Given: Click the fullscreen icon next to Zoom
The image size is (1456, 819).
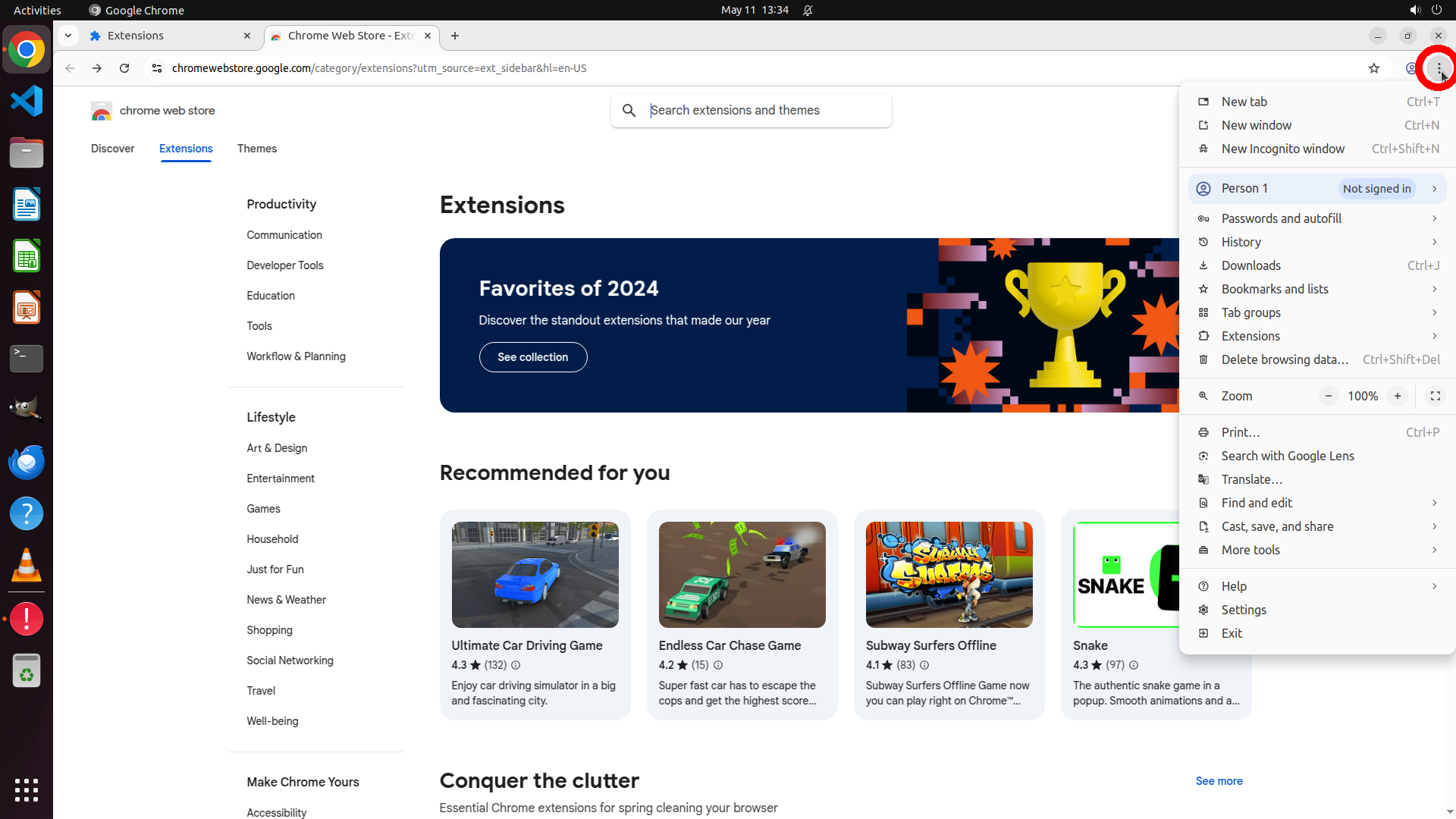Looking at the screenshot, I should point(1435,396).
